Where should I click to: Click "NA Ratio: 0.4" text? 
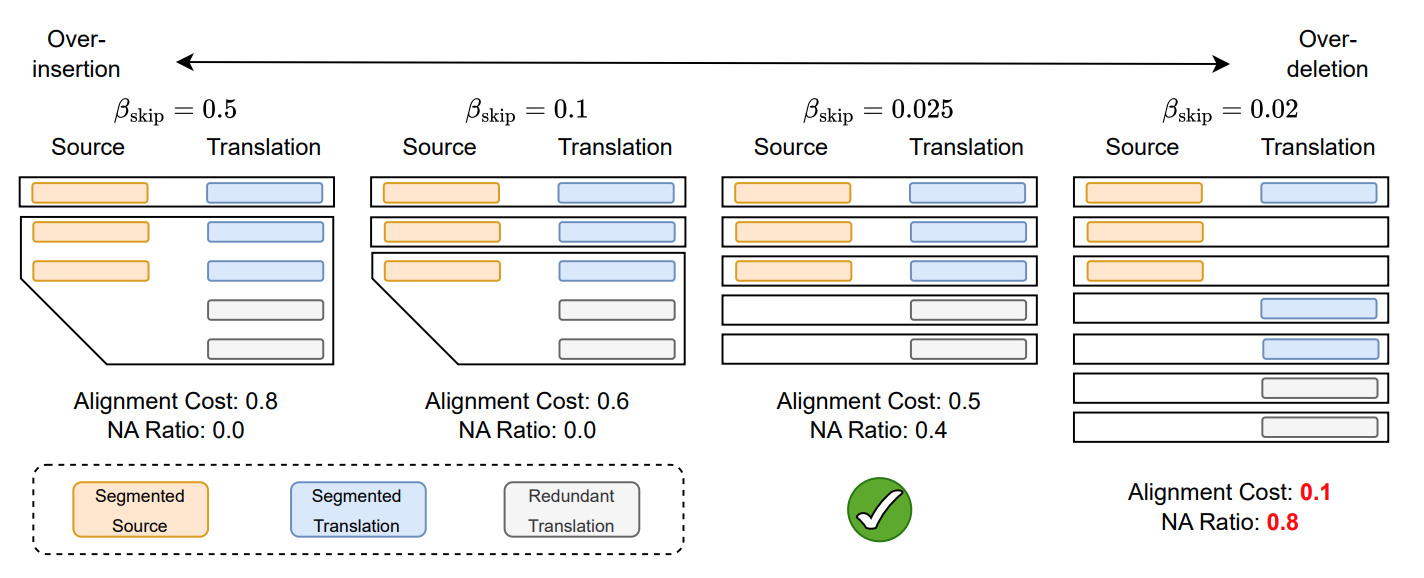879,431
